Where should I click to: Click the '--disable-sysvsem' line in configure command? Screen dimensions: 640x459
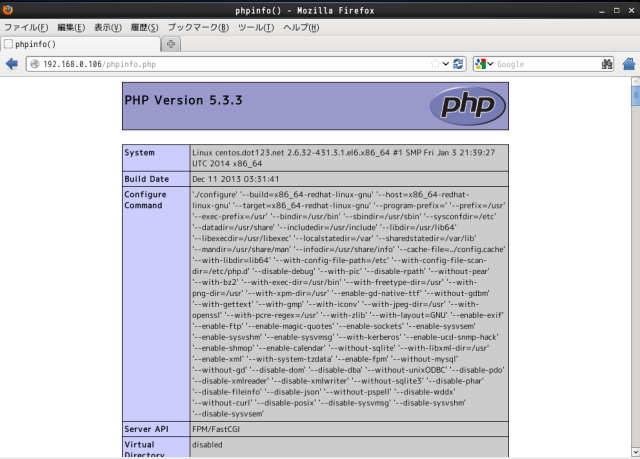click(x=228, y=414)
